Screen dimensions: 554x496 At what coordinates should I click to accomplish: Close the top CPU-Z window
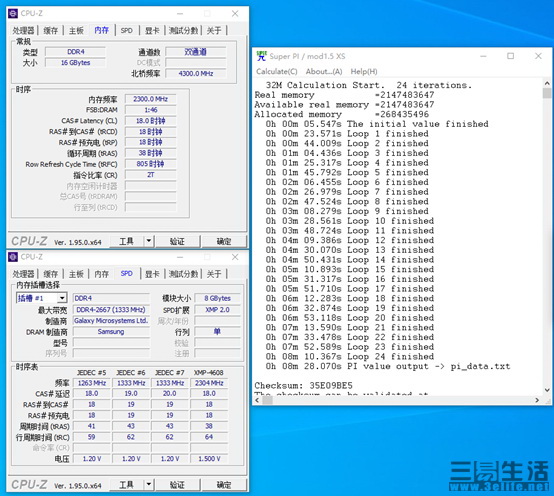[x=235, y=13]
